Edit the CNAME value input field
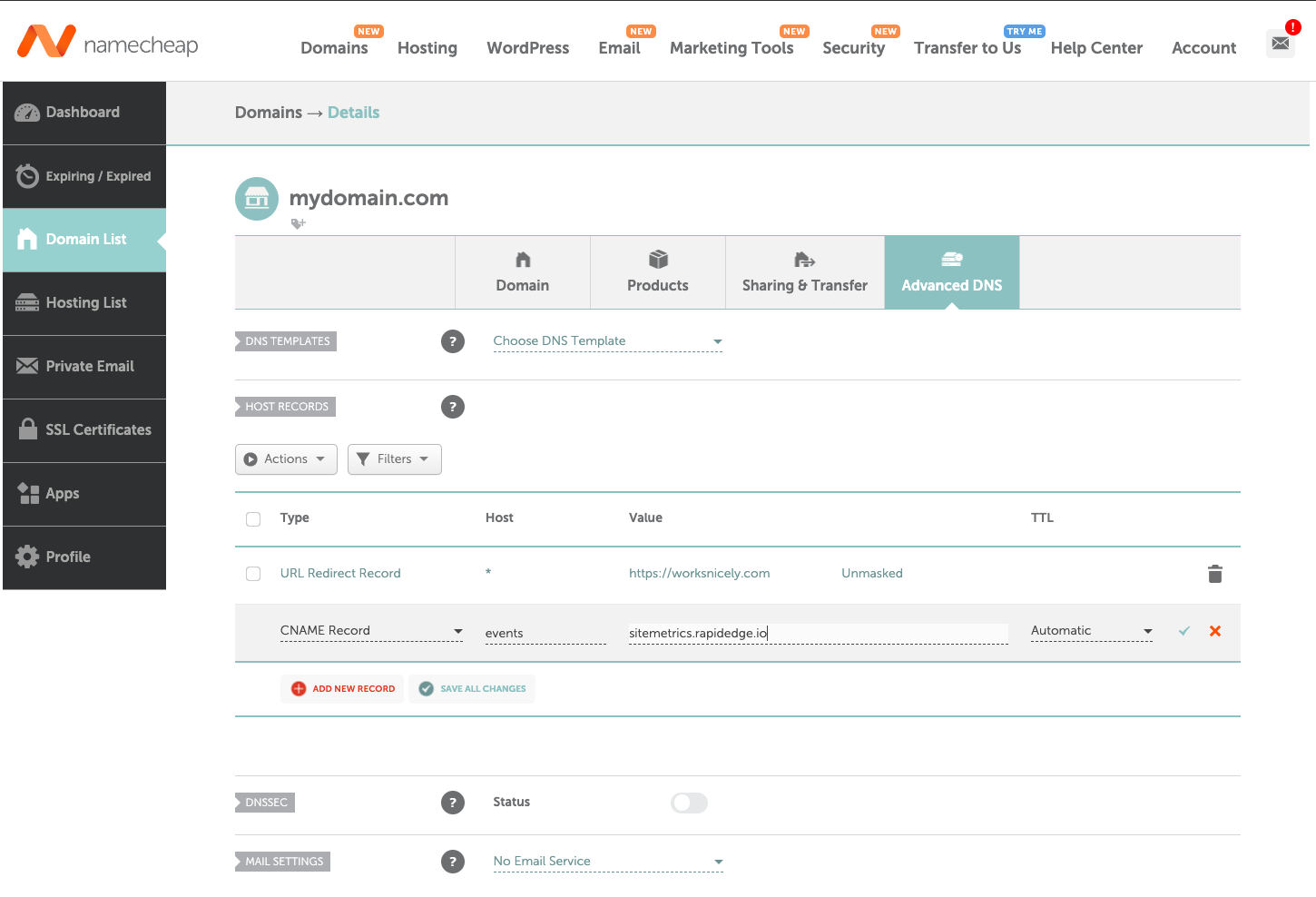 click(817, 633)
